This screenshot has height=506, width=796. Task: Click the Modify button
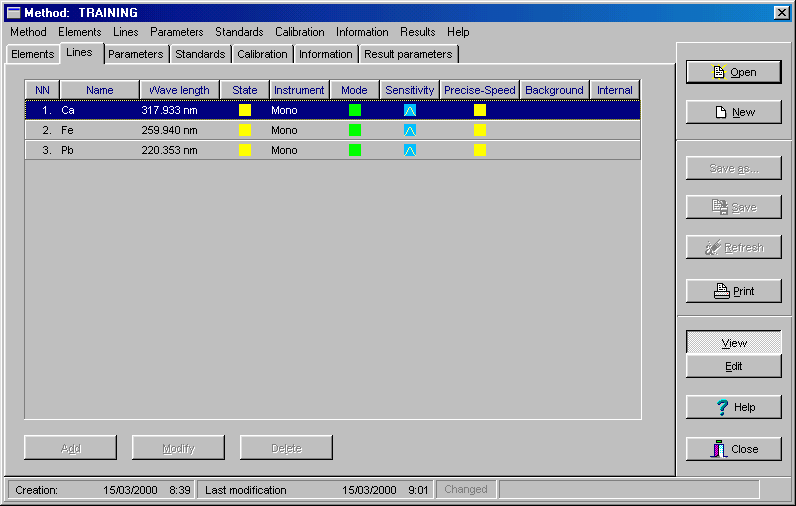click(178, 448)
